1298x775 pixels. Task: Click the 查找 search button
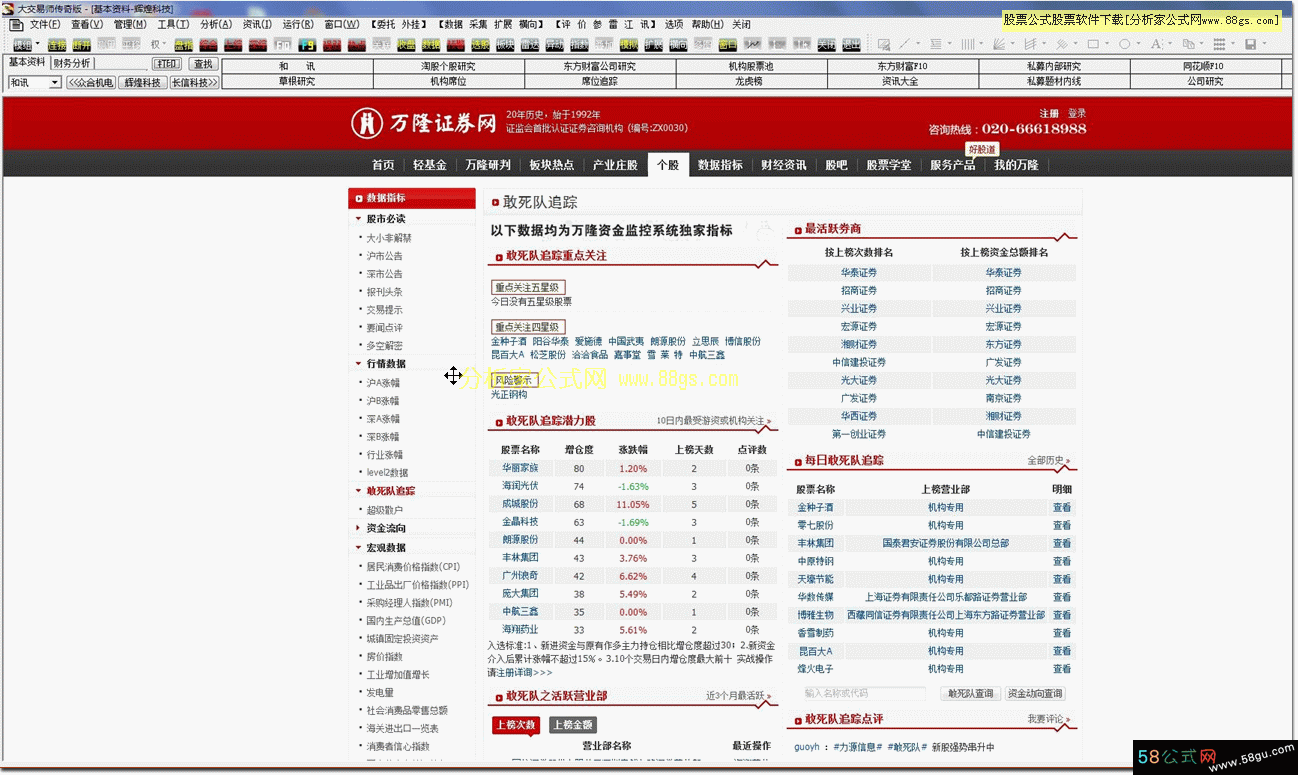point(203,64)
